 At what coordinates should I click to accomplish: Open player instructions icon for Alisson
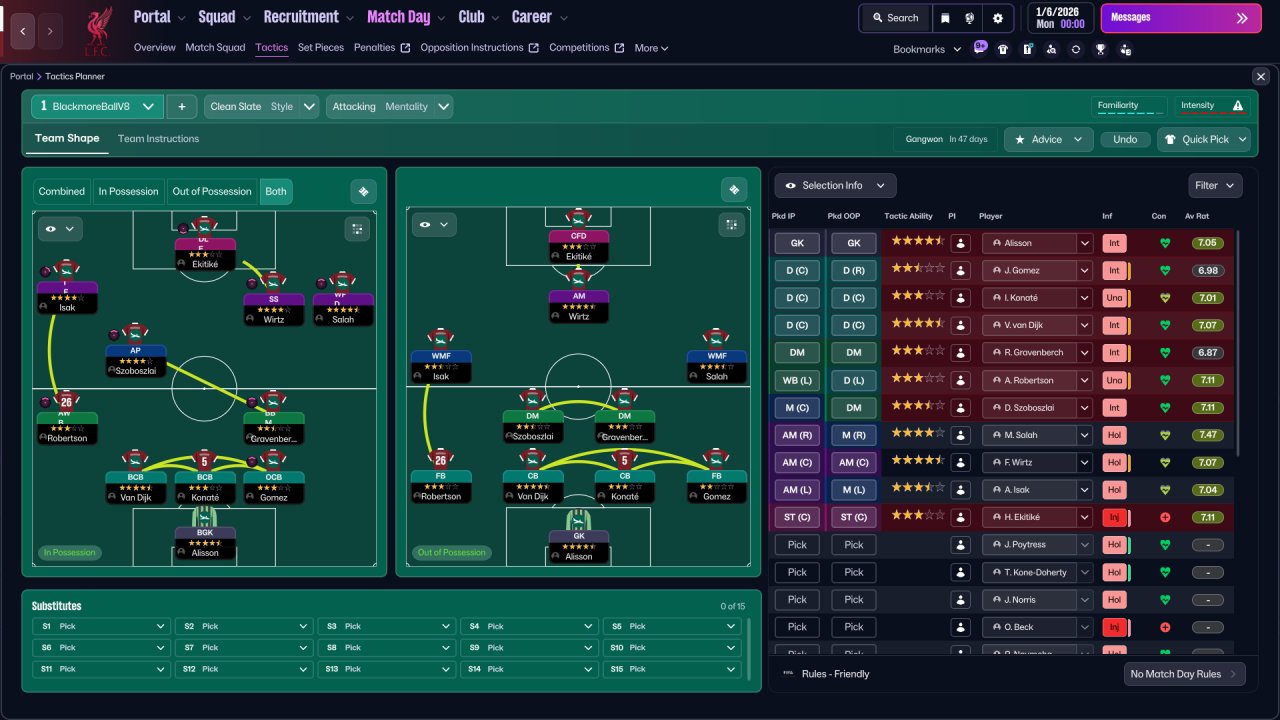click(x=960, y=243)
